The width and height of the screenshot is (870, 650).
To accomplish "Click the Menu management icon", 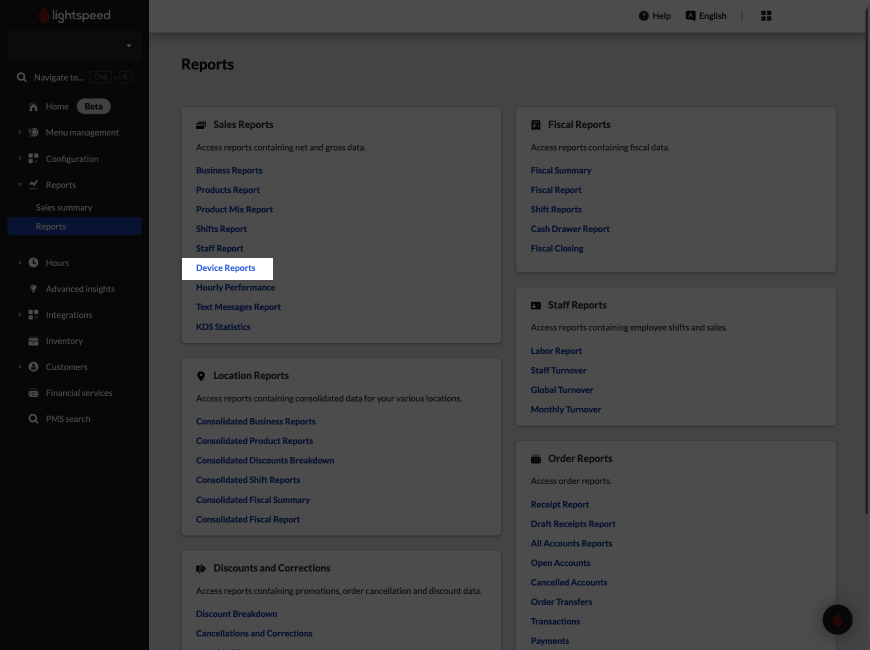I will tap(33, 132).
